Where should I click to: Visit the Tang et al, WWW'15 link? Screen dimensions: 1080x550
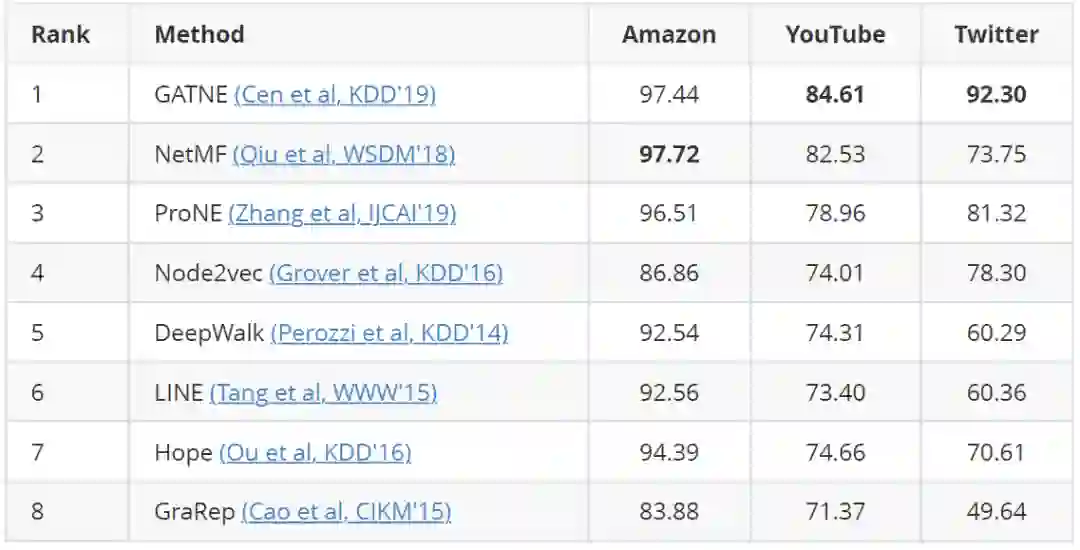[323, 393]
